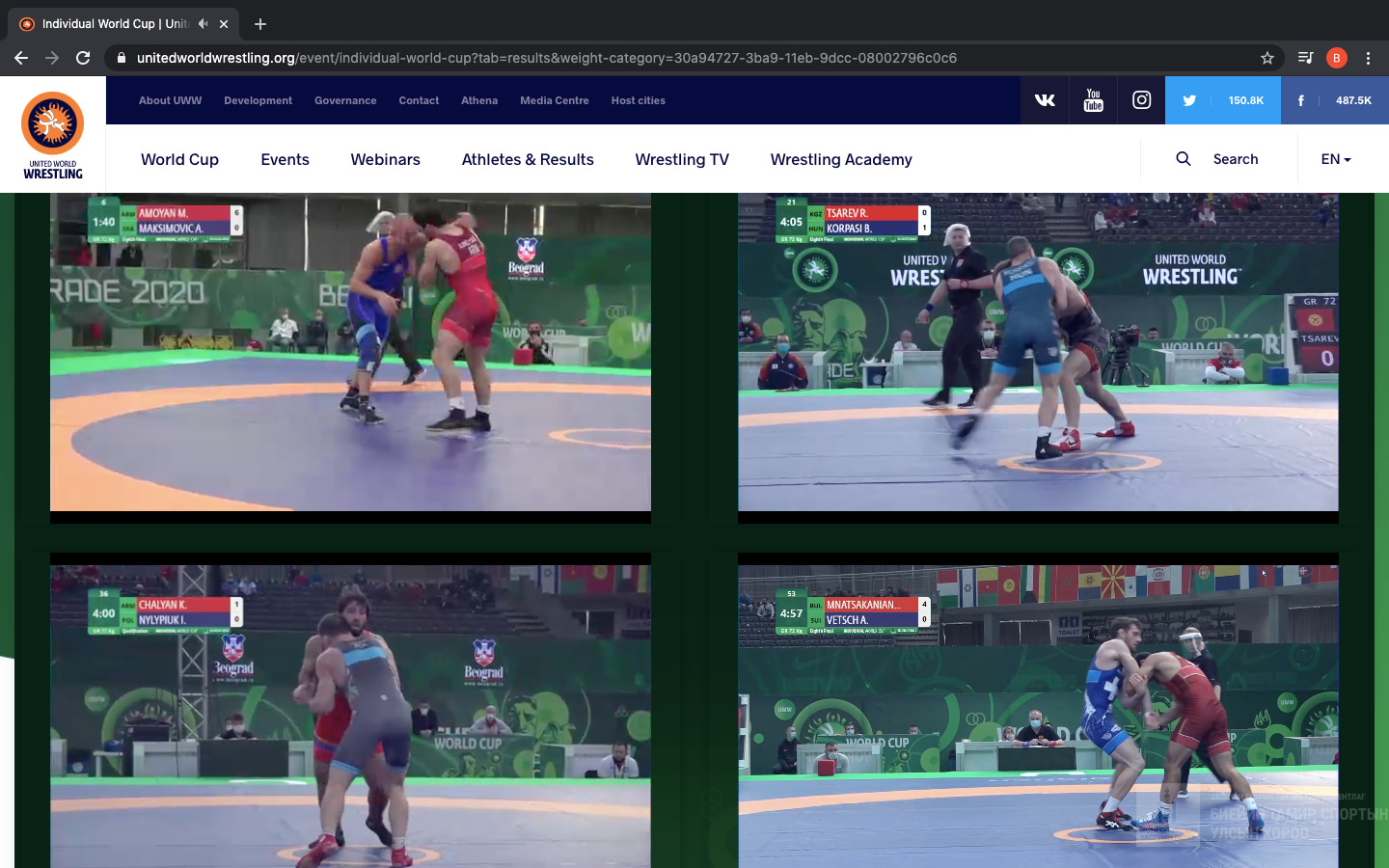Expand the EN language dropdown
1389x868 pixels.
(x=1335, y=159)
